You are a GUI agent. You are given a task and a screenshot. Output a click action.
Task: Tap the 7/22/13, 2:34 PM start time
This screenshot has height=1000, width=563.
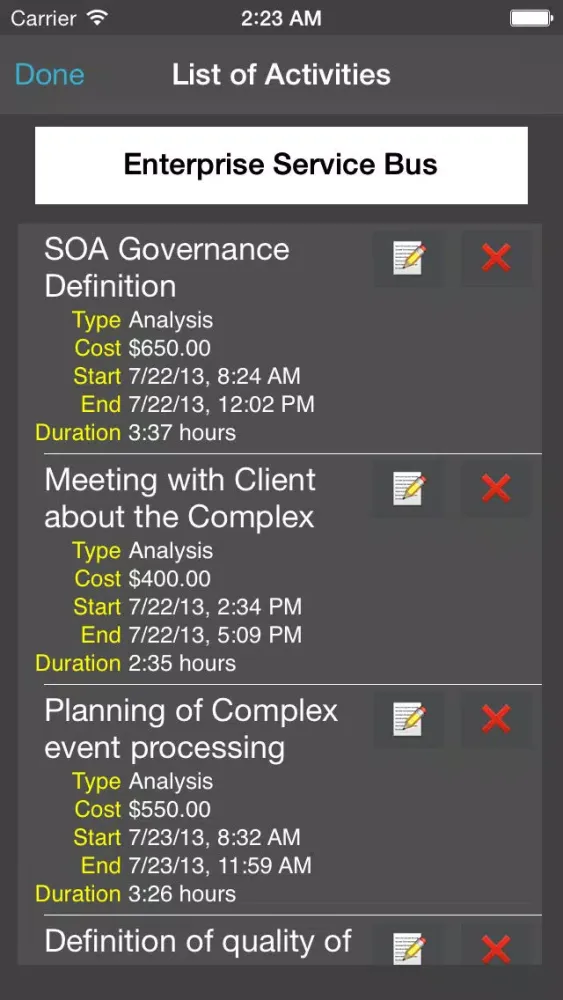pos(215,607)
